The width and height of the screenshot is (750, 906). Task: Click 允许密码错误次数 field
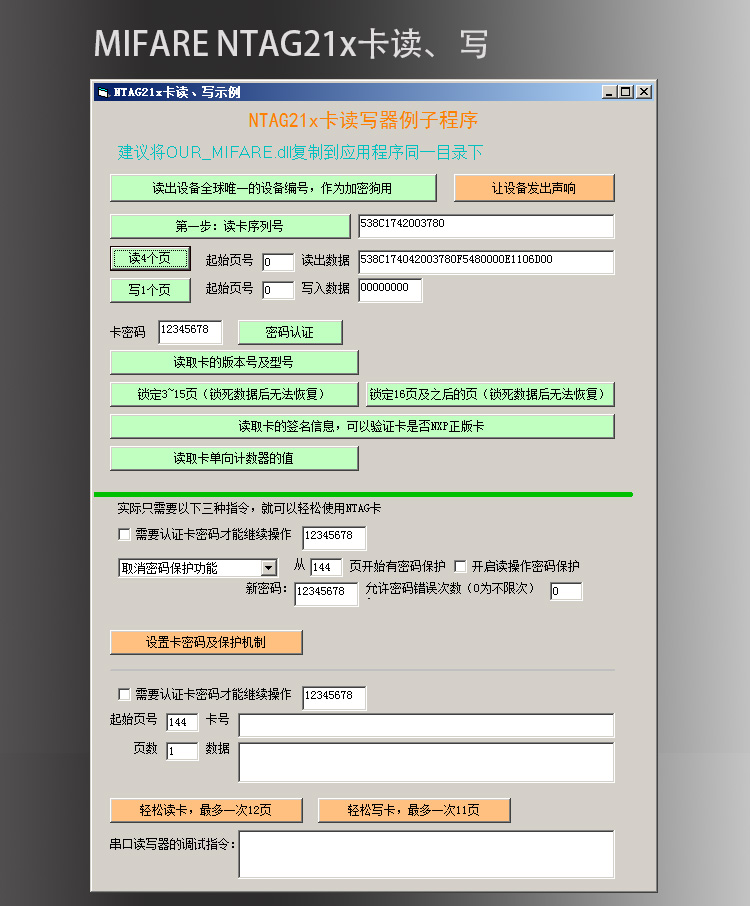point(566,591)
